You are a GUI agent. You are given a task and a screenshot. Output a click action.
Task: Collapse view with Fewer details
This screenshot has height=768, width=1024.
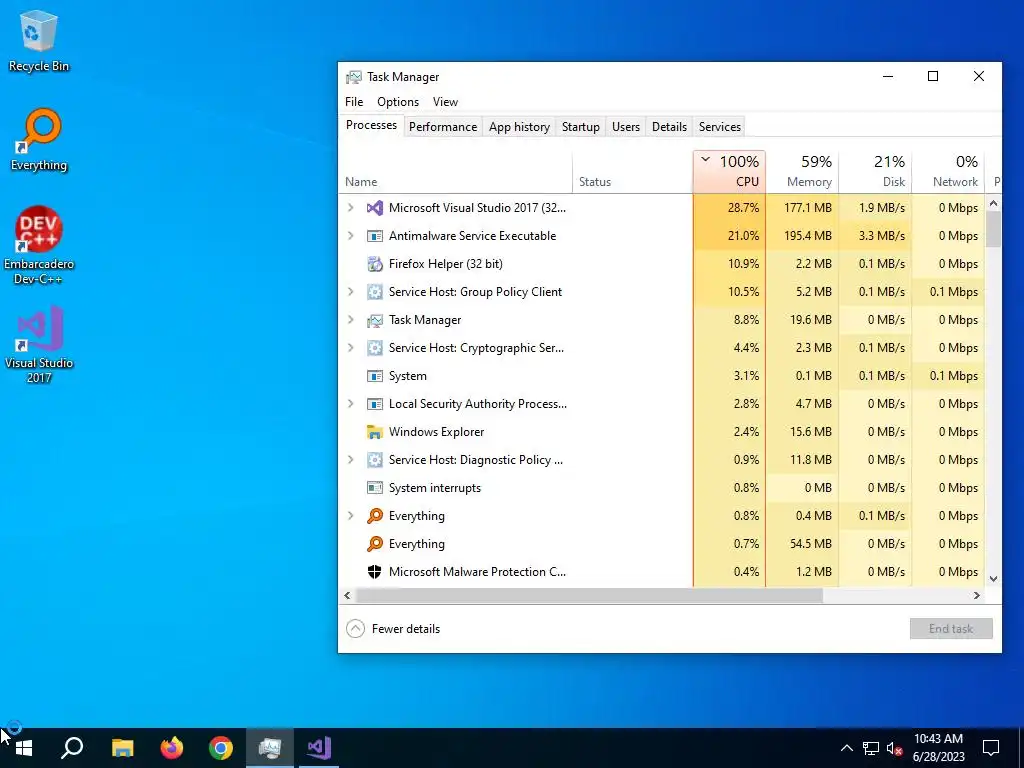pos(393,629)
